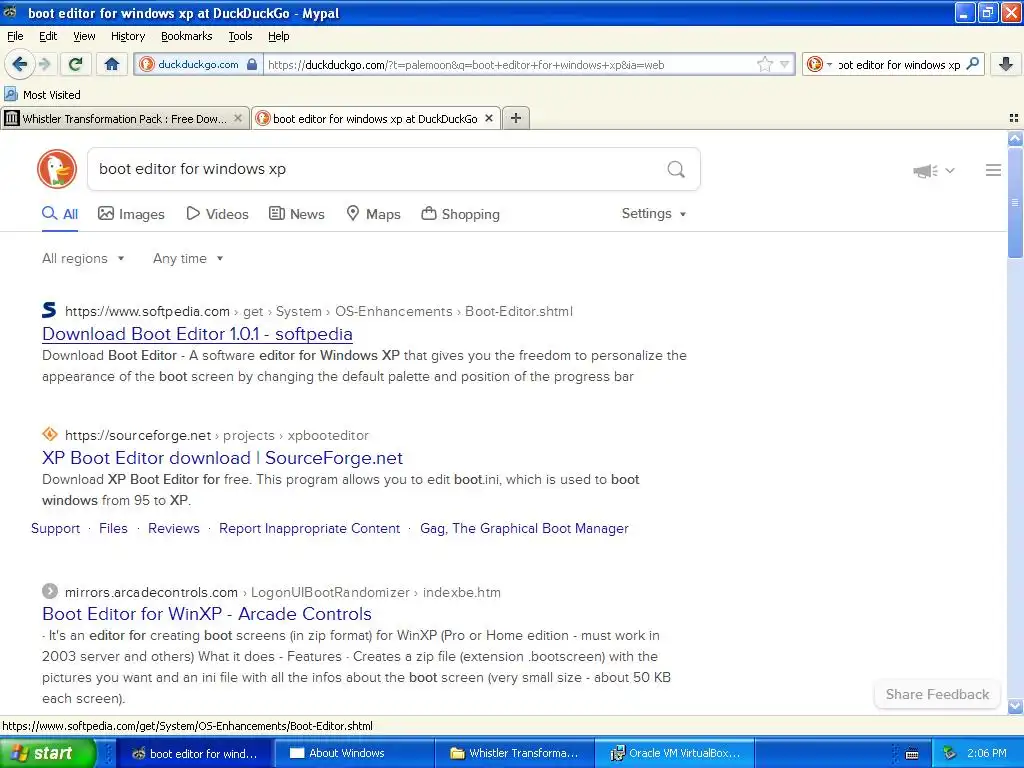Screen dimensions: 1024x768
Task: Open the Edit menu
Action: coord(48,36)
